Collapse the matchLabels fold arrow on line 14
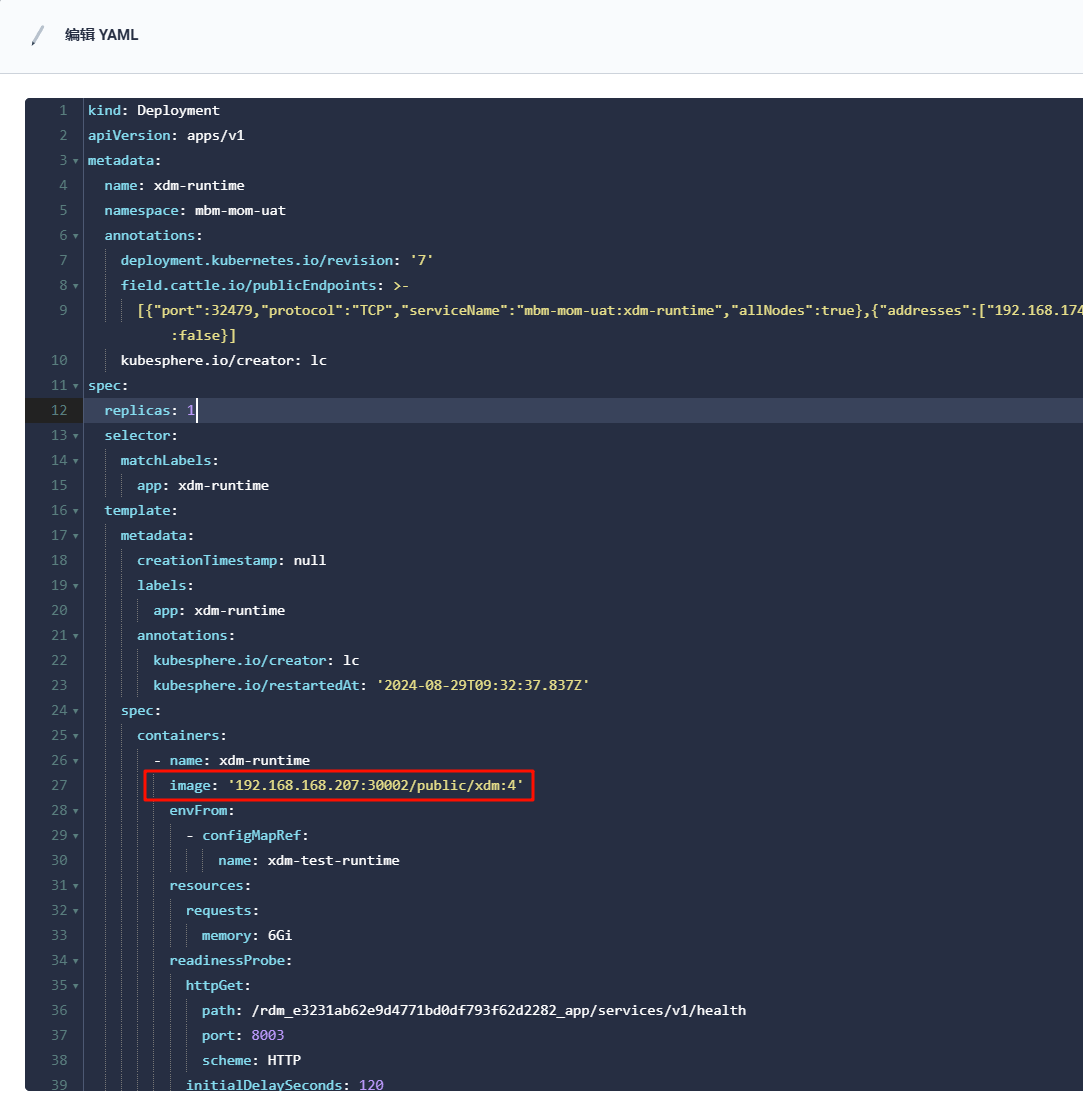The width and height of the screenshot is (1083, 1097). coord(76,460)
